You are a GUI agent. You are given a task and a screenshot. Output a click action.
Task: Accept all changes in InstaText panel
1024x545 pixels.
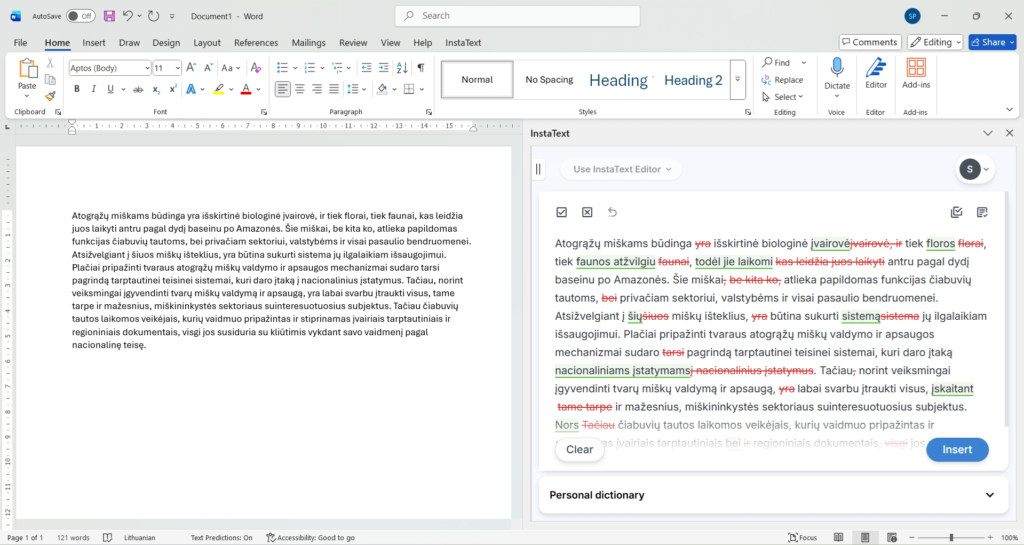pyautogui.click(x=562, y=212)
